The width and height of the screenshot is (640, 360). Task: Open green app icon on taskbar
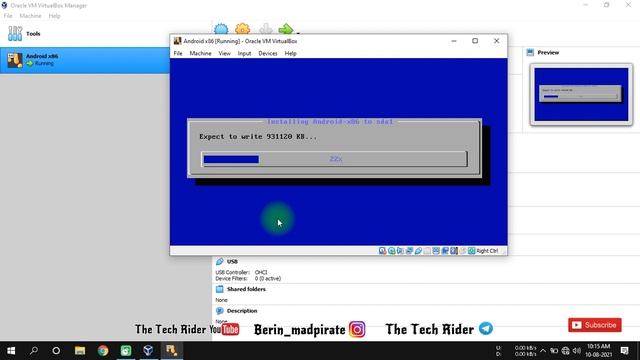click(126, 351)
